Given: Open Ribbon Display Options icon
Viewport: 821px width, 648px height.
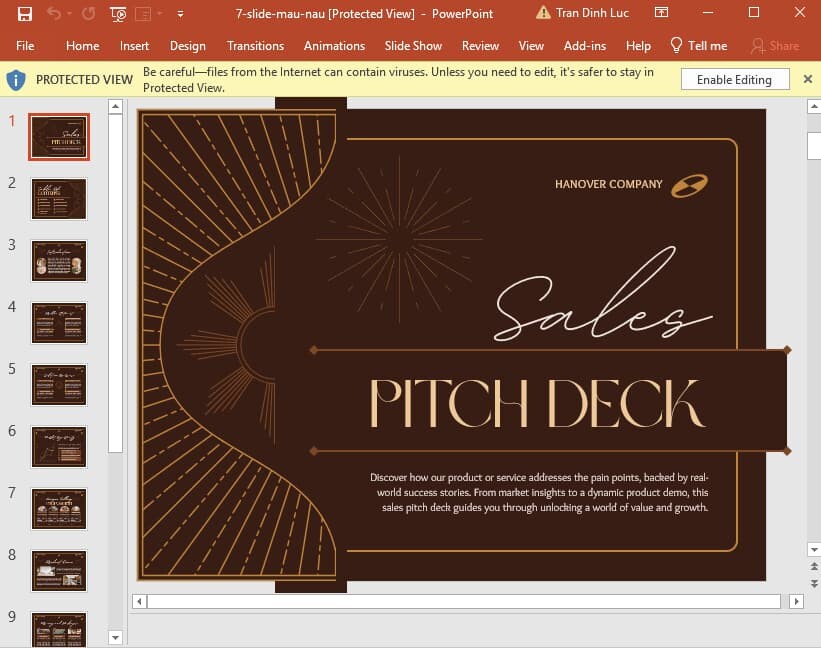Looking at the screenshot, I should click(661, 12).
